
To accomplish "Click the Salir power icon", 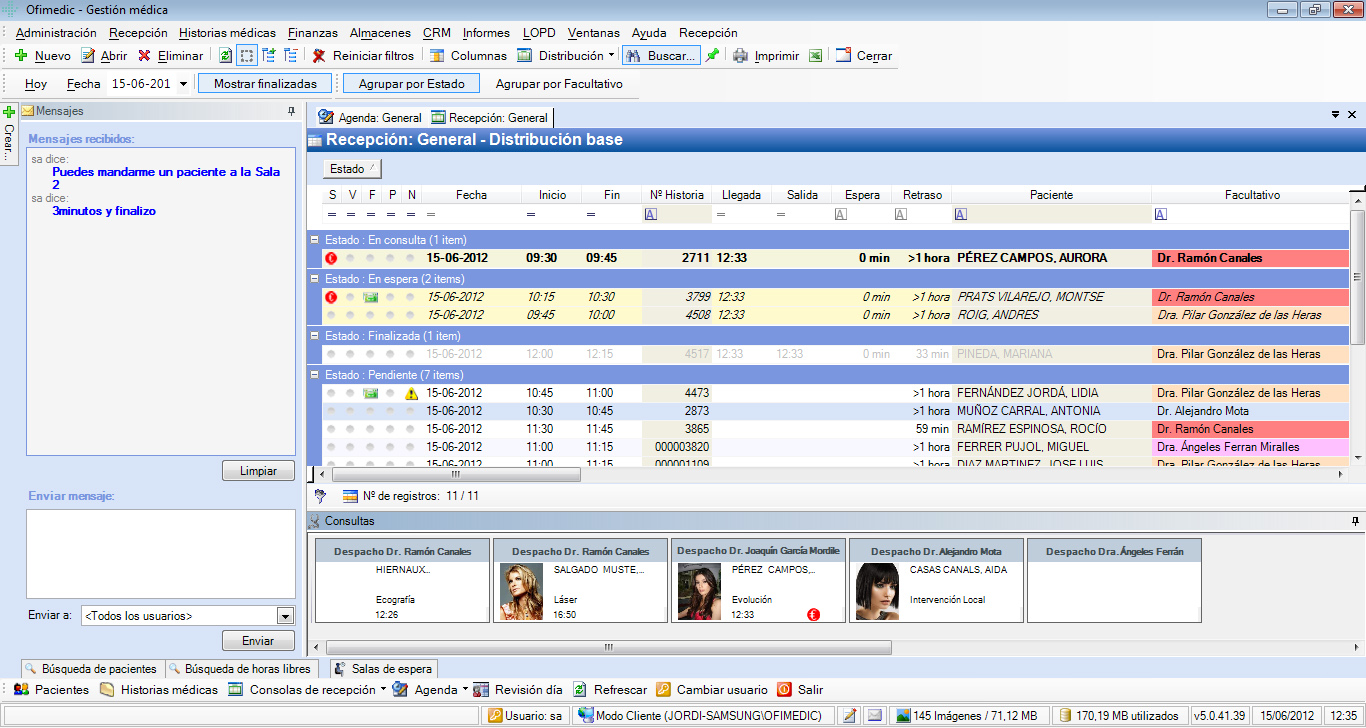I will click(x=784, y=690).
